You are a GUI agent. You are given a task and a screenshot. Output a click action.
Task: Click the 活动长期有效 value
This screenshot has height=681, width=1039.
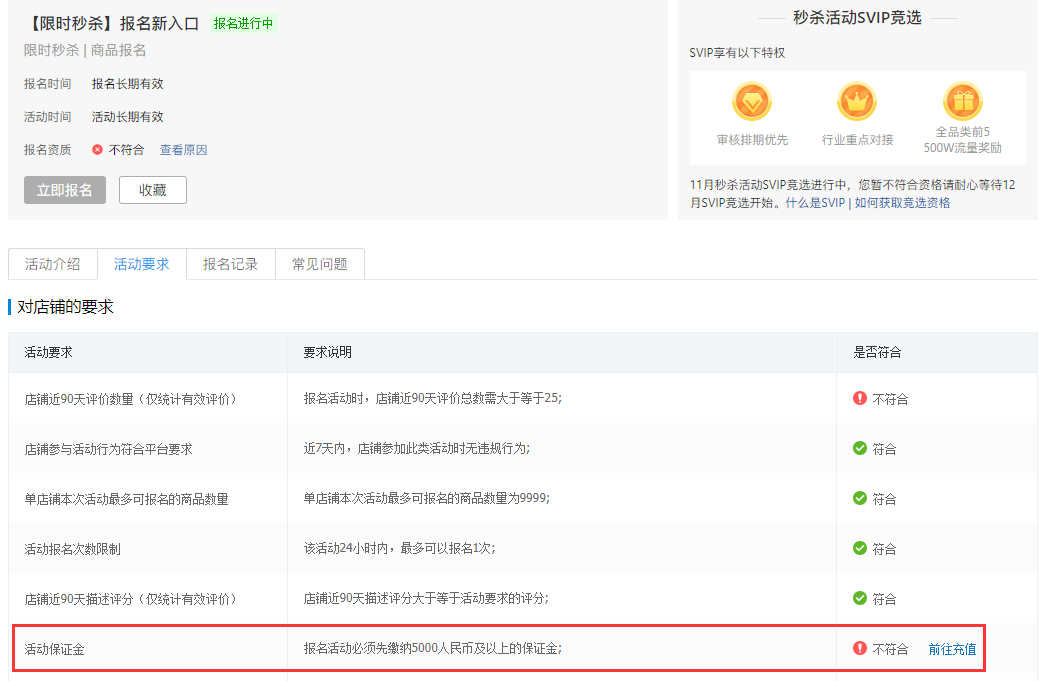point(127,117)
